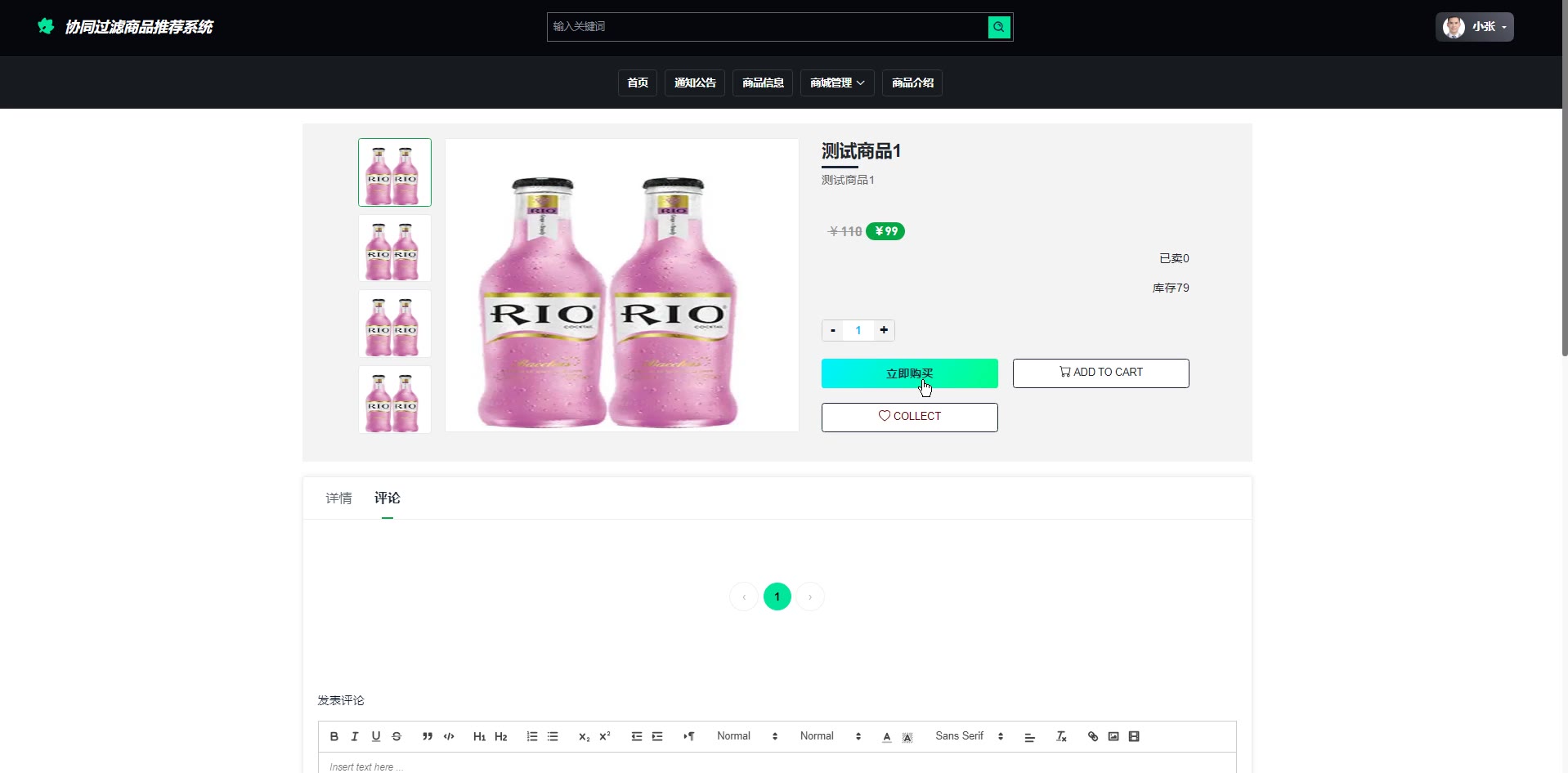The width and height of the screenshot is (1568, 773).
Task: Click the 小张 user avatar image
Action: point(1454,27)
